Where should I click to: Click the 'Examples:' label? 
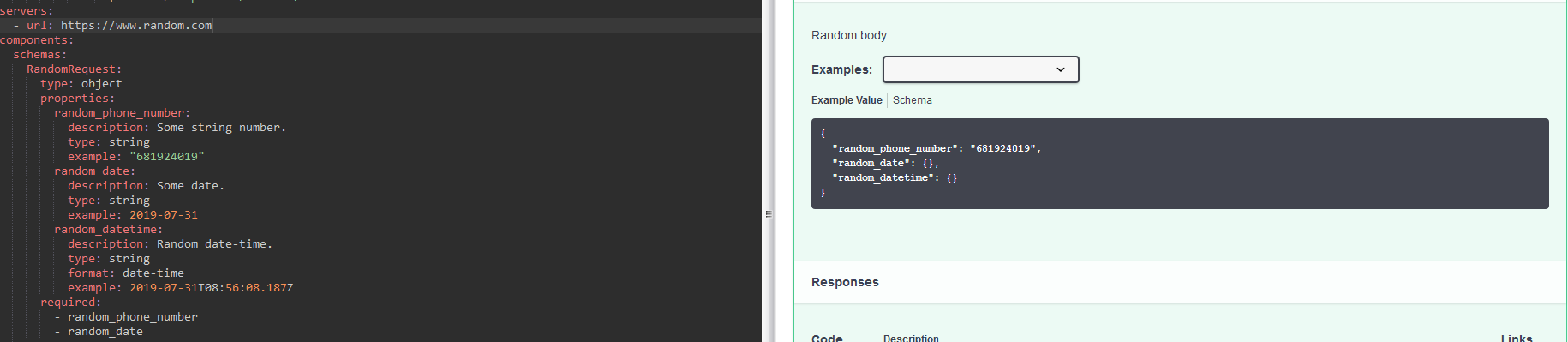[x=841, y=69]
